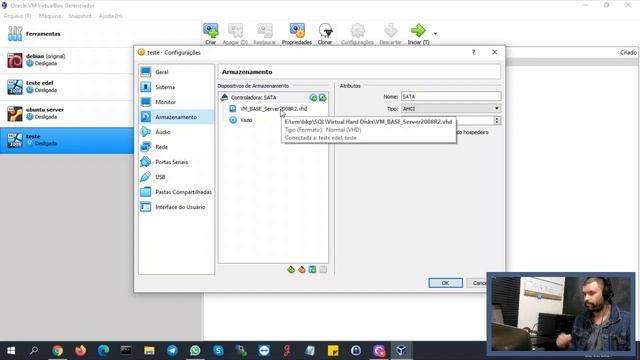640x360 pixels.
Task: Click the OK button in settings dialog
Action: [x=445, y=283]
